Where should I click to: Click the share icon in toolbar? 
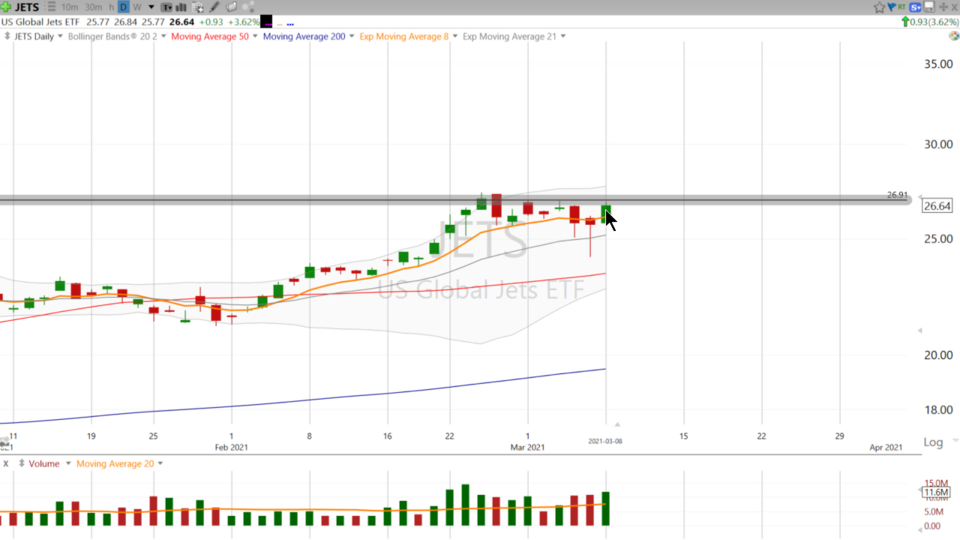click(x=249, y=7)
